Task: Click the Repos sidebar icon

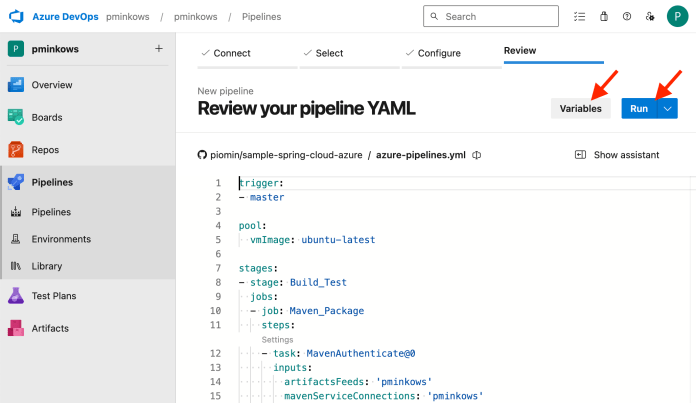Action: [16, 150]
